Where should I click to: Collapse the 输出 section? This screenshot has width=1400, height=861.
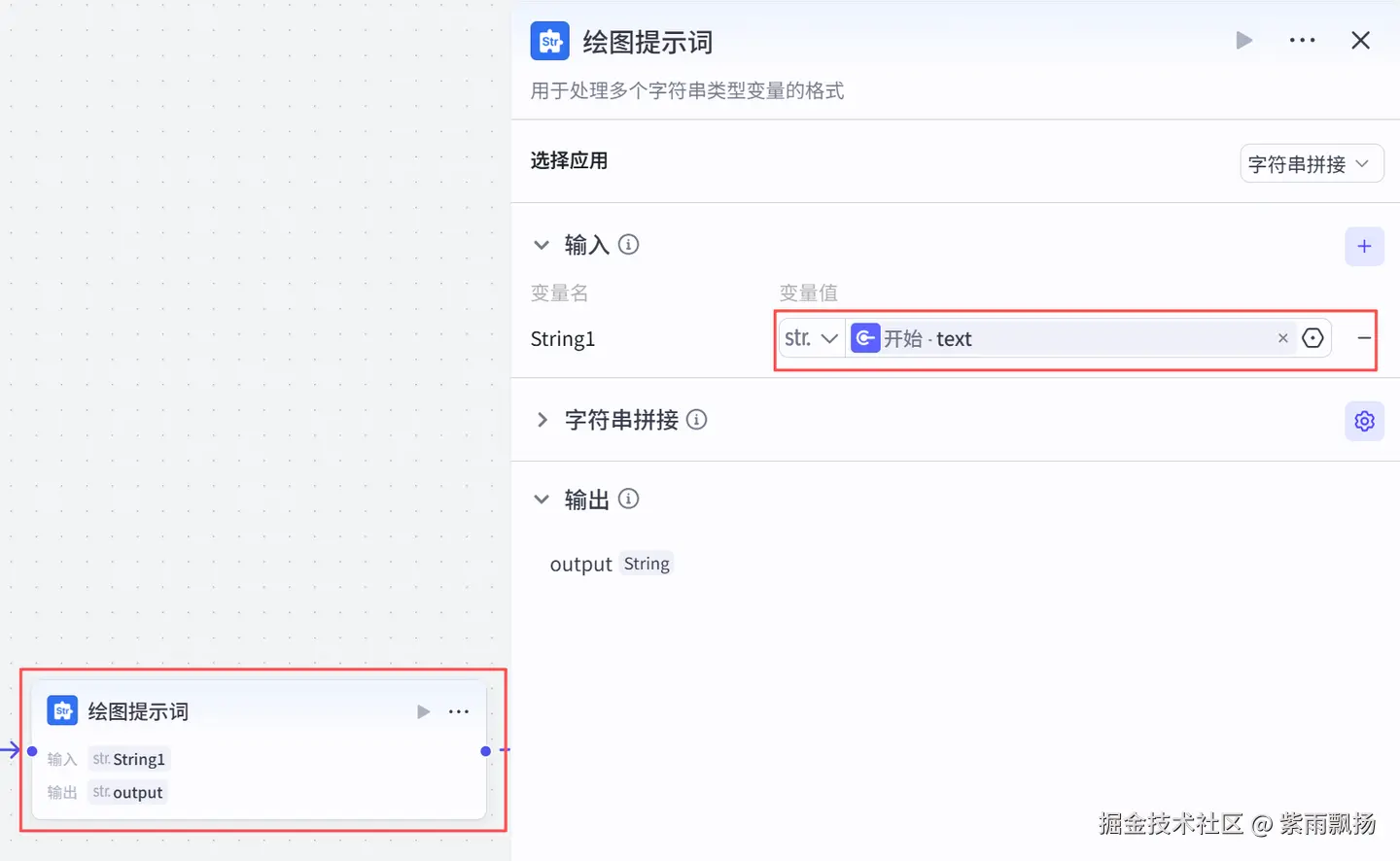coord(542,499)
